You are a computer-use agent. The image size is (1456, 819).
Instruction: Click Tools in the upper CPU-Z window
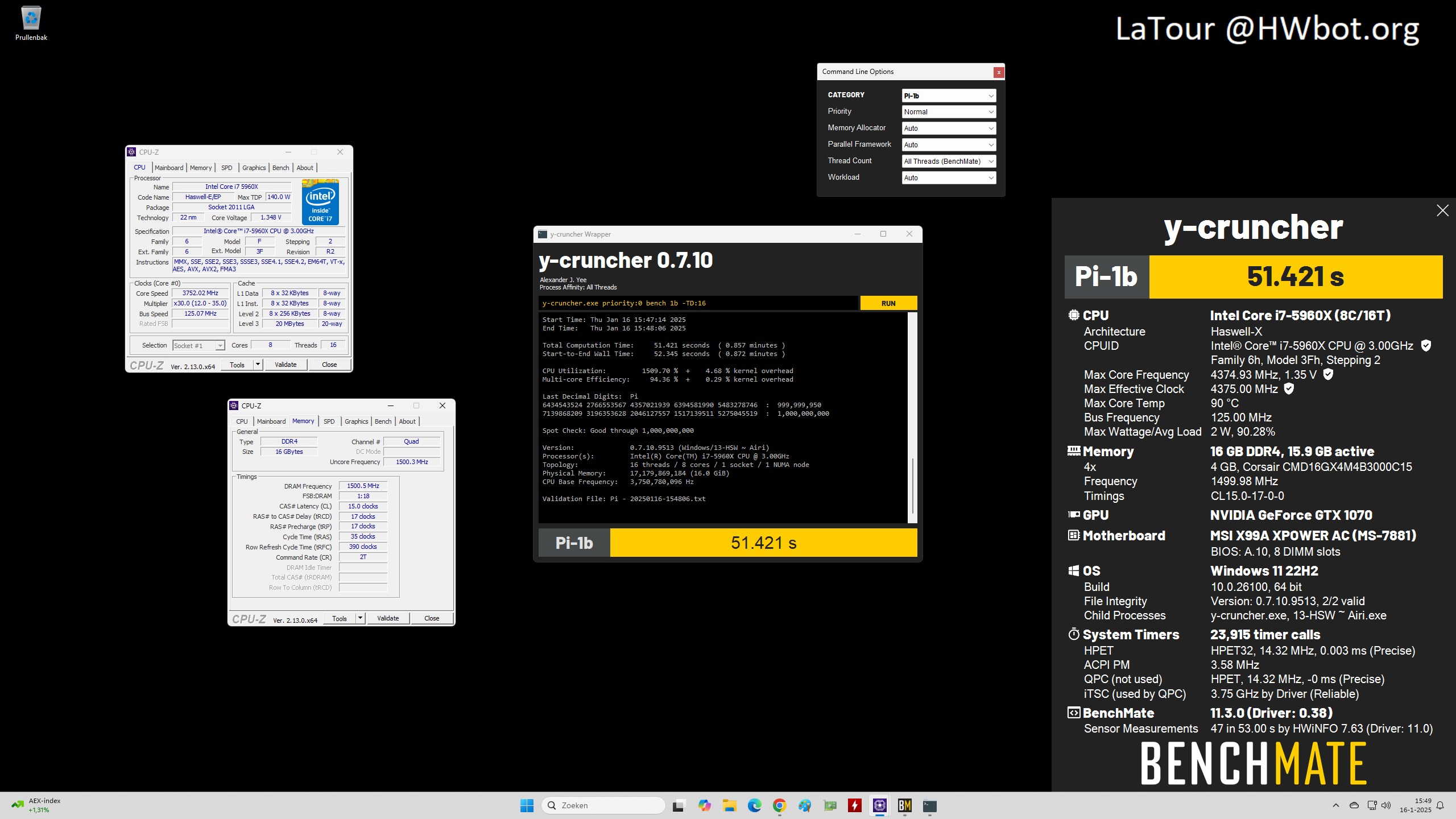coord(237,365)
